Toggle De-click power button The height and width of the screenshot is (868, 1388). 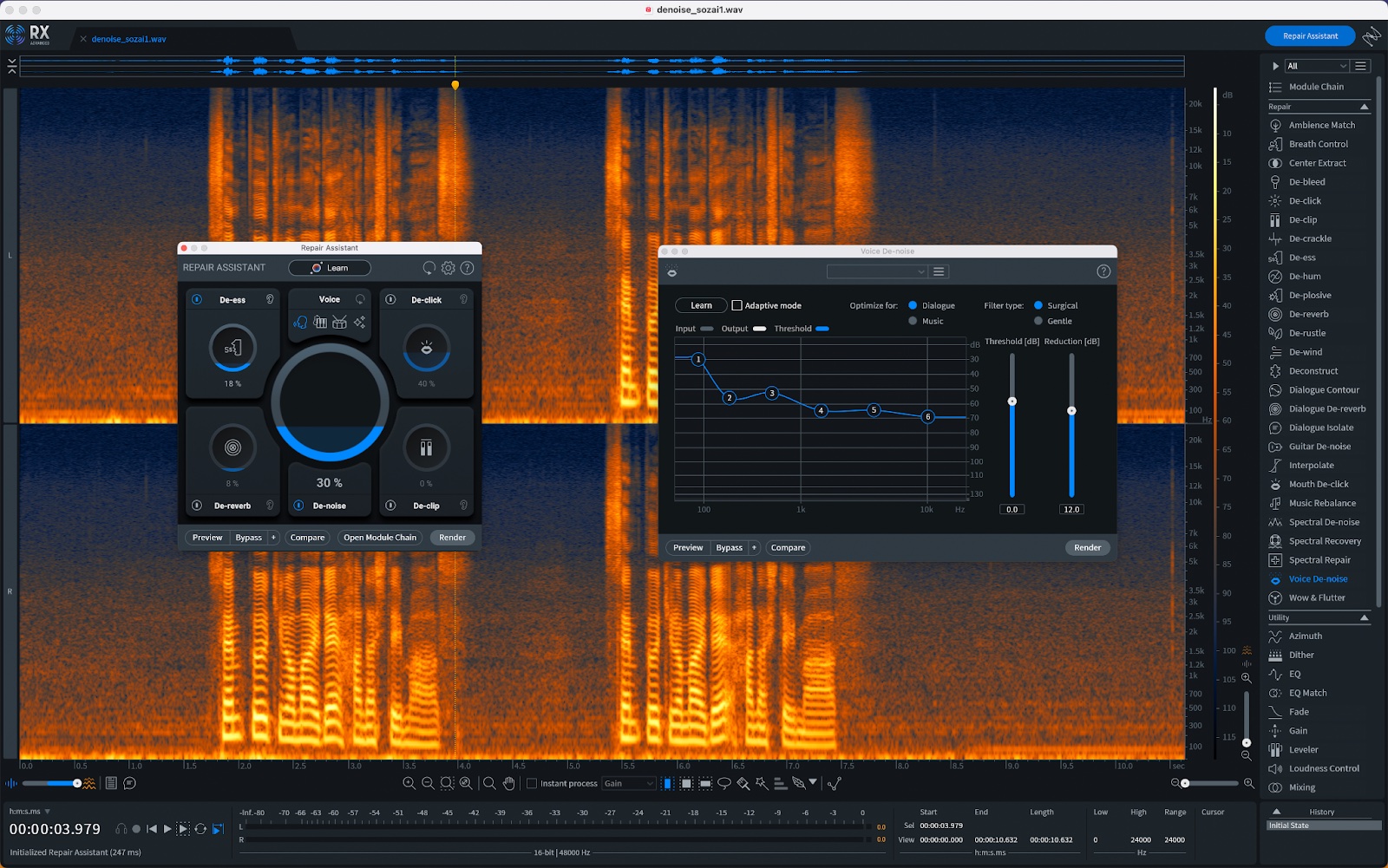(390, 299)
